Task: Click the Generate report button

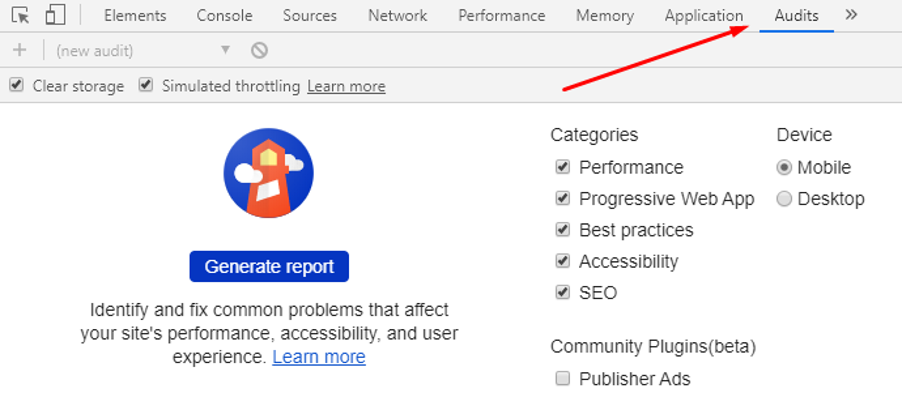Action: coord(269,266)
